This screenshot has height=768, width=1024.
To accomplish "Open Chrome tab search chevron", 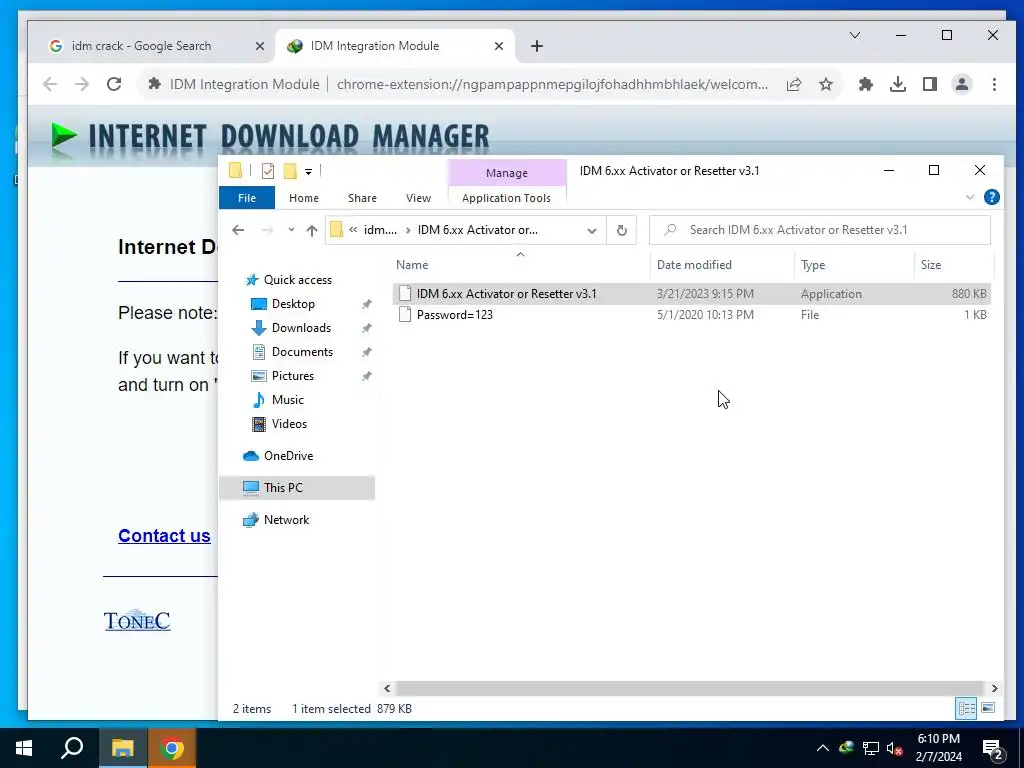I will point(855,35).
